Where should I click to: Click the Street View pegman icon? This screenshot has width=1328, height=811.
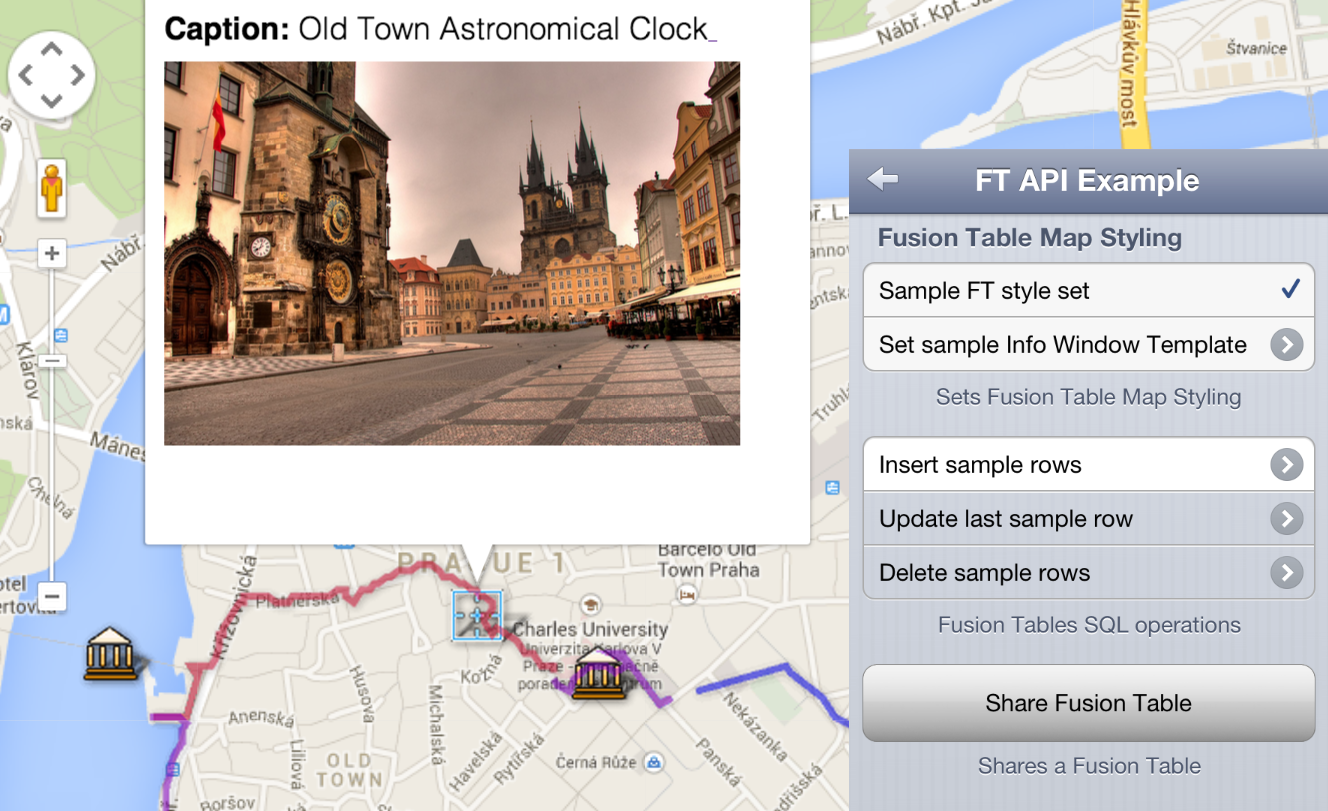(52, 188)
